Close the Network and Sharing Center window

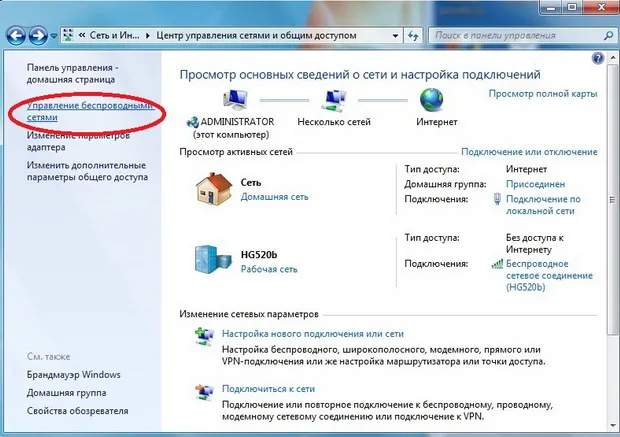click(600, 8)
